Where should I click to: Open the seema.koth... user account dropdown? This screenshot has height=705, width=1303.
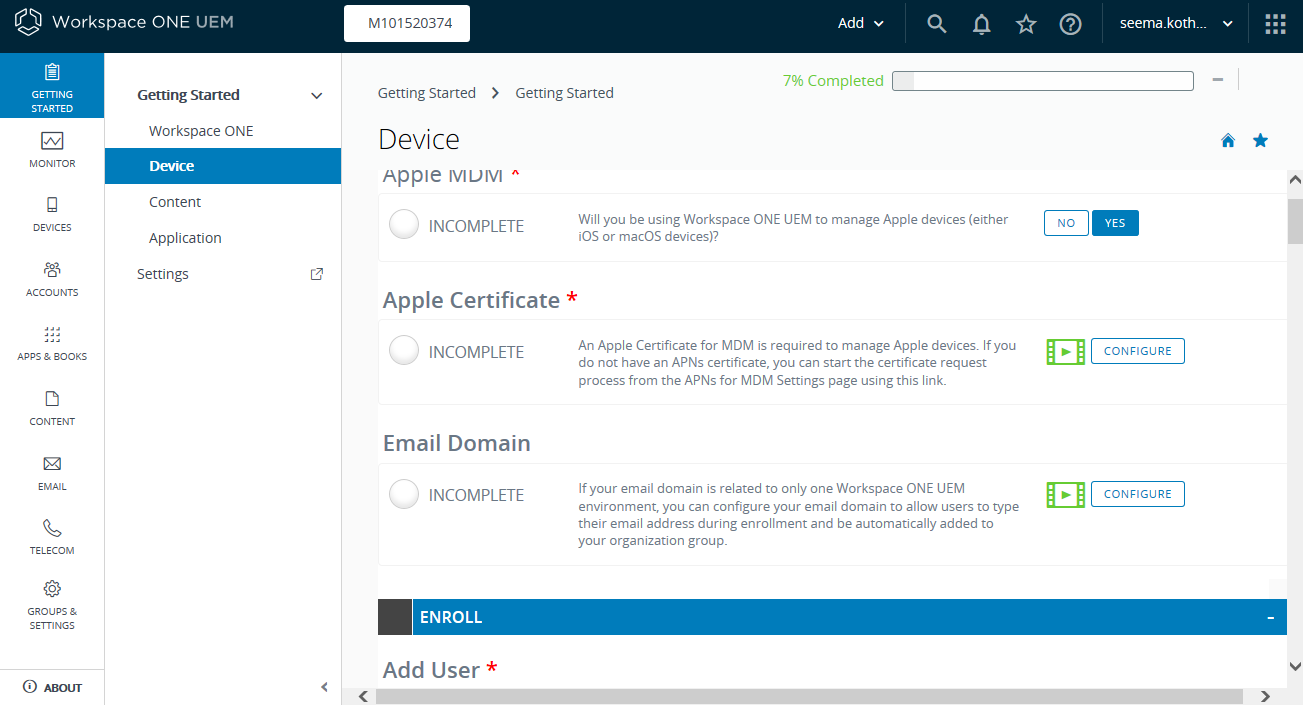pyautogui.click(x=1176, y=24)
